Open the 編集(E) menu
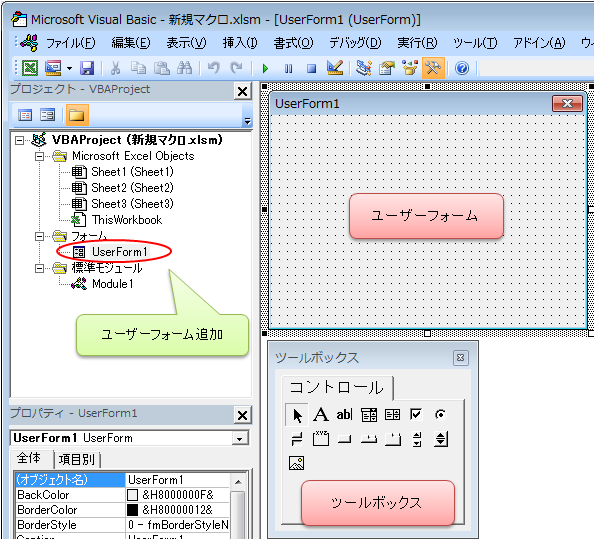Image resolution: width=595 pixels, height=540 pixels. [131, 43]
